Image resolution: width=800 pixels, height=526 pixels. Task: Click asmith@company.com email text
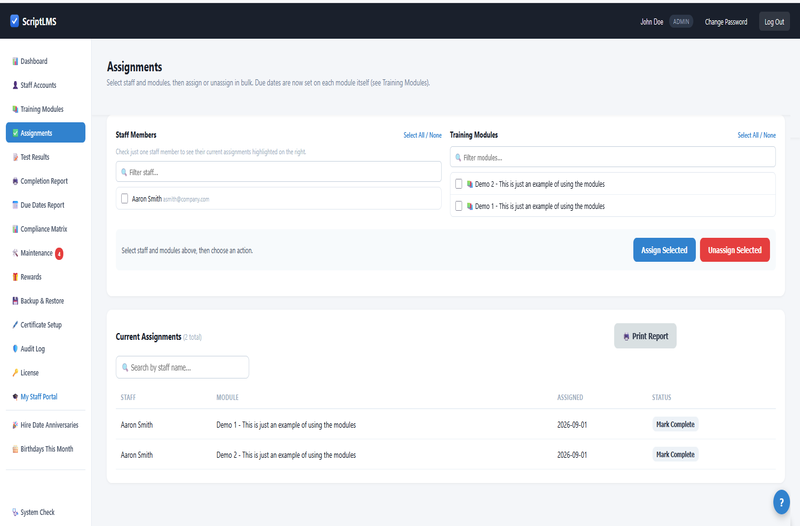[x=186, y=199]
